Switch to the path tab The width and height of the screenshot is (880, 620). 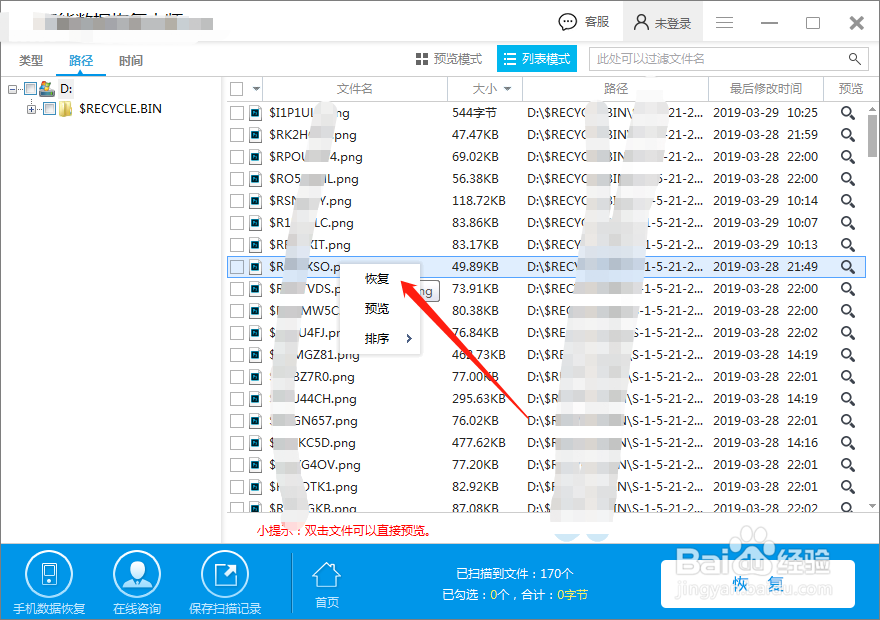click(x=81, y=60)
